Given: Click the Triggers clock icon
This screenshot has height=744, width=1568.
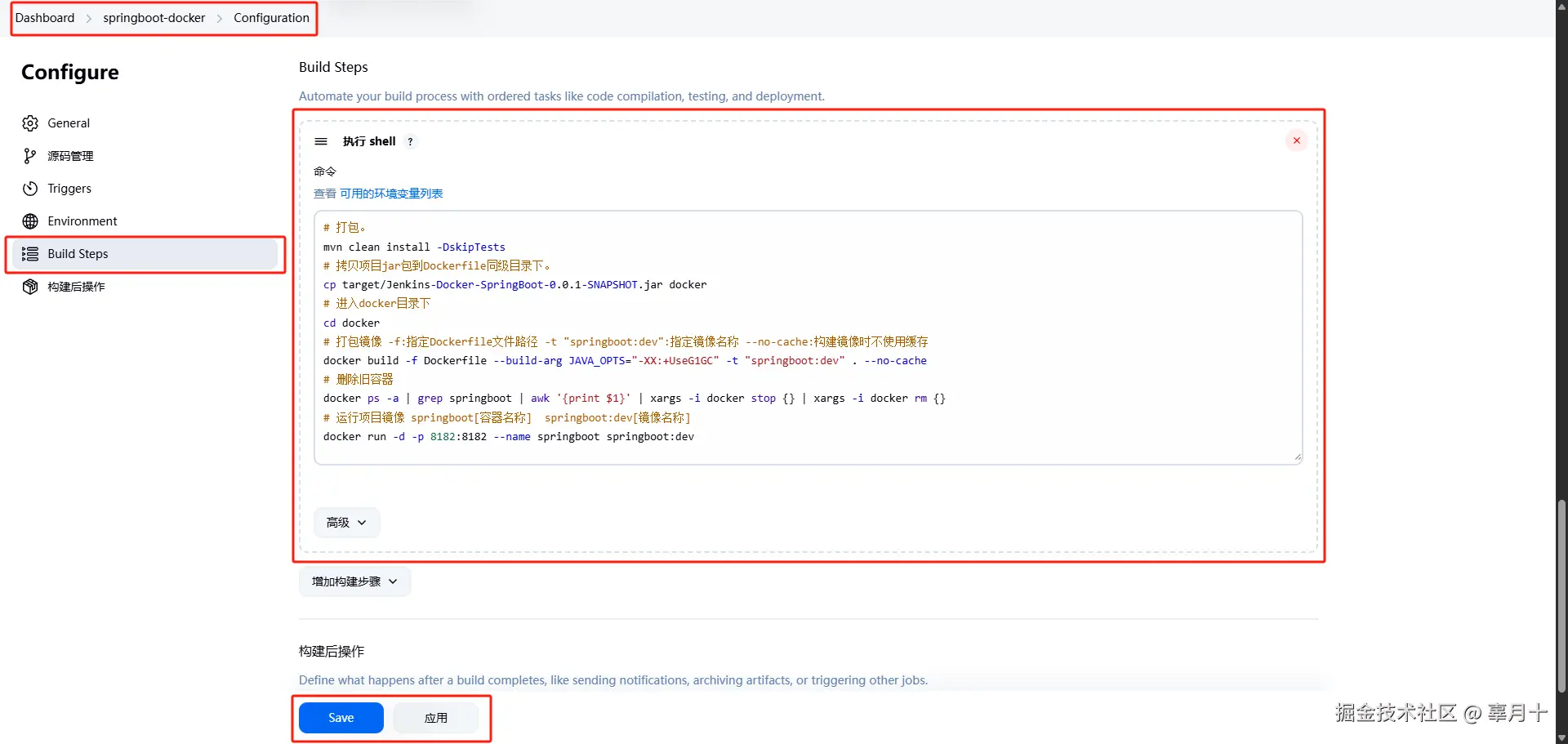Looking at the screenshot, I should pyautogui.click(x=30, y=189).
